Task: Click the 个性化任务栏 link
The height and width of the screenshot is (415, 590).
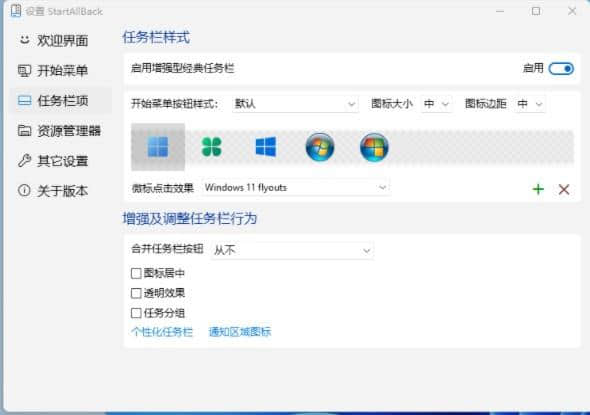Action: click(162, 332)
